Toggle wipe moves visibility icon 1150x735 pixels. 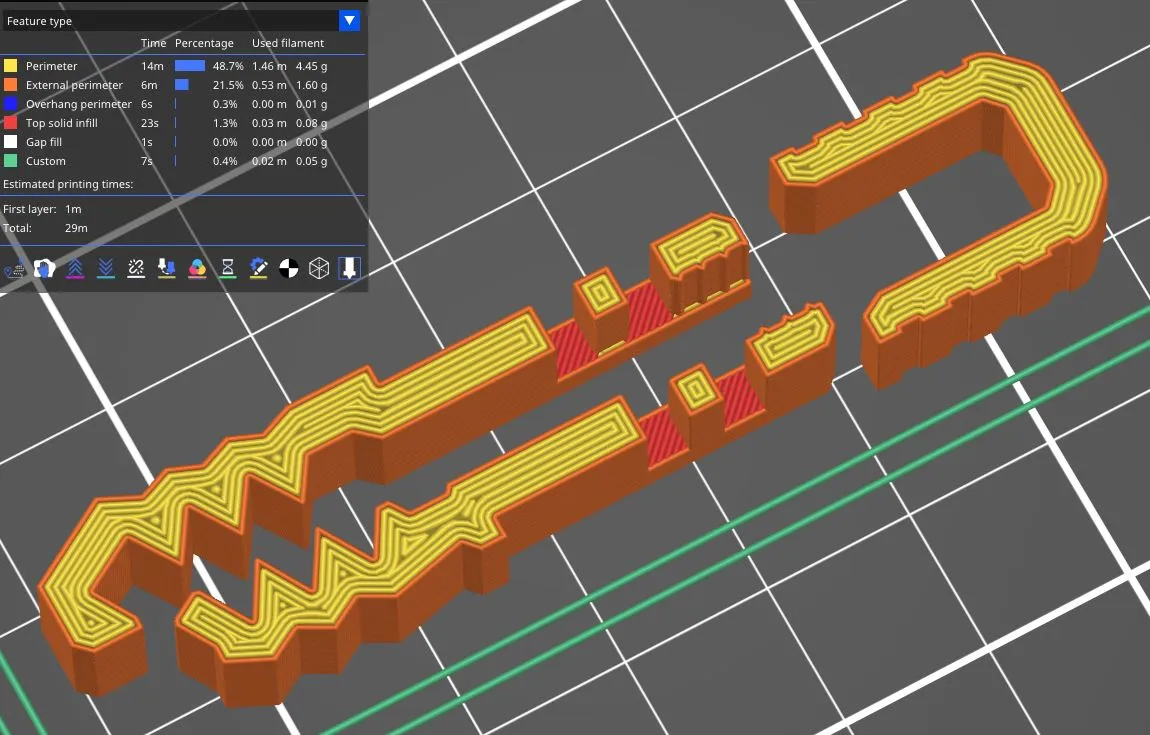click(44, 268)
